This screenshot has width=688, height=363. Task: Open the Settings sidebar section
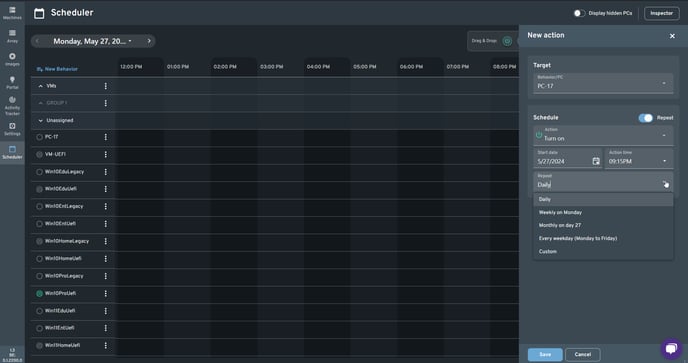(x=12, y=129)
